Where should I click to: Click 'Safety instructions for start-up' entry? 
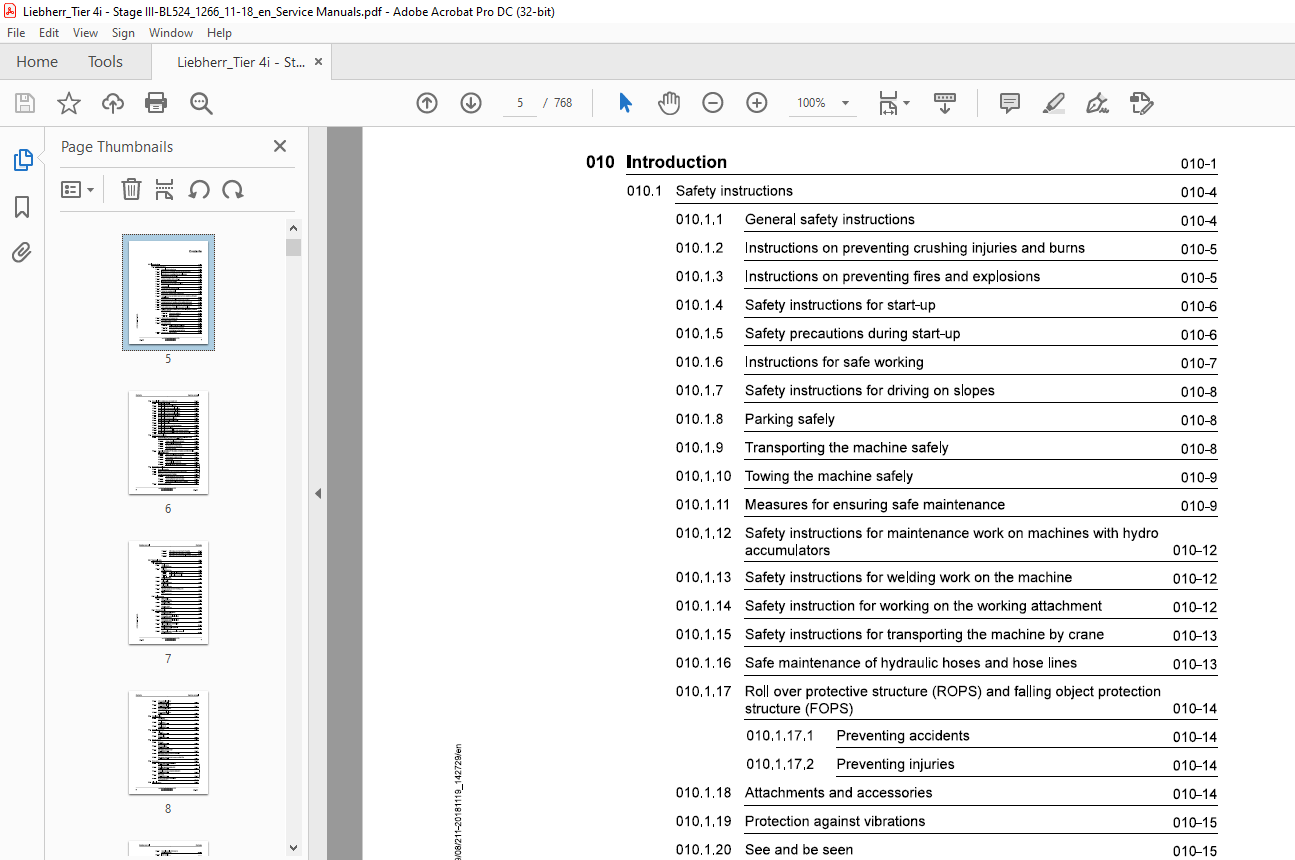point(840,305)
